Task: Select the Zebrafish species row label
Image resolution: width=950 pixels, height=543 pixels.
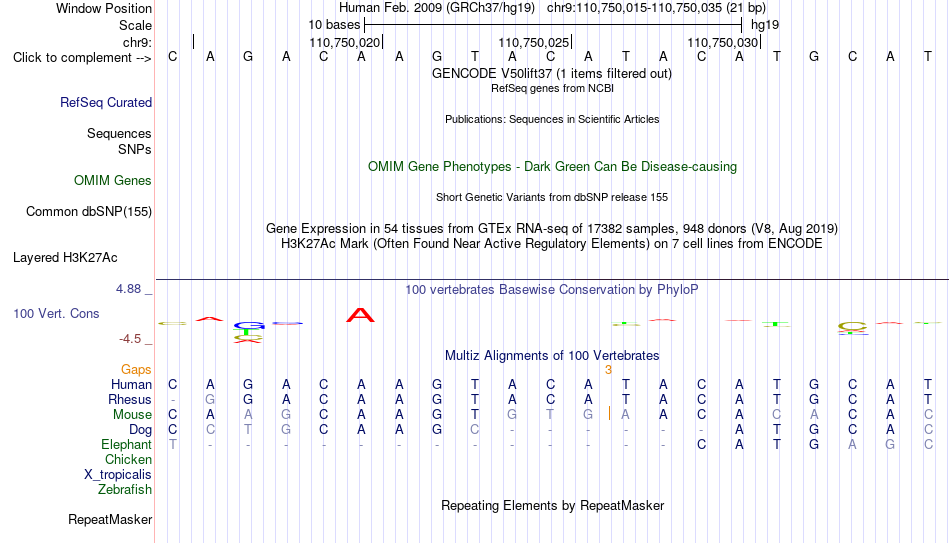Action: [125, 490]
